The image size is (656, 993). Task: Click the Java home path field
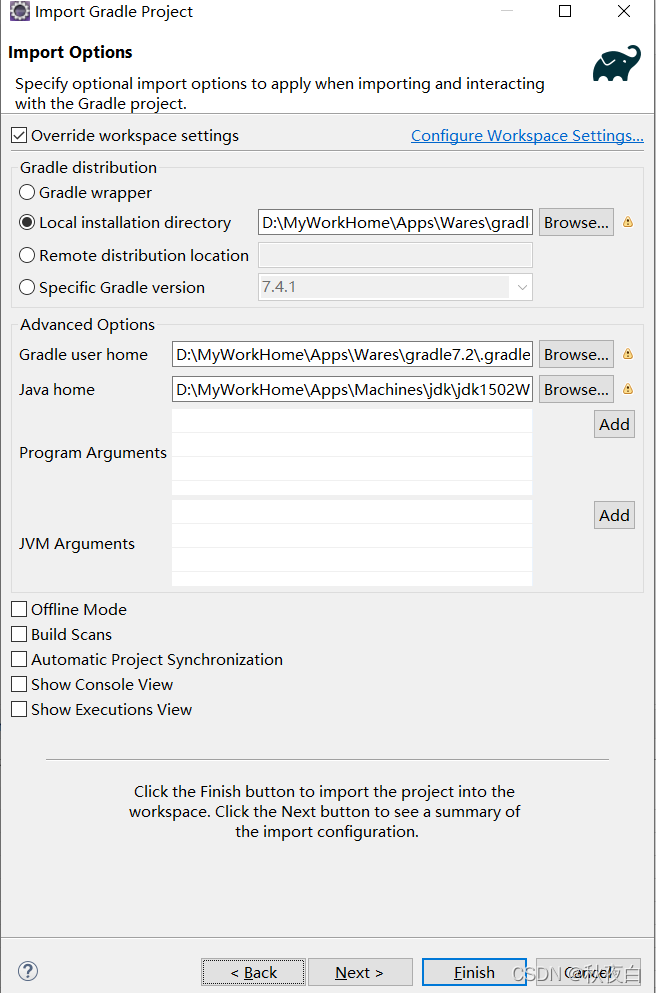[x=352, y=389]
